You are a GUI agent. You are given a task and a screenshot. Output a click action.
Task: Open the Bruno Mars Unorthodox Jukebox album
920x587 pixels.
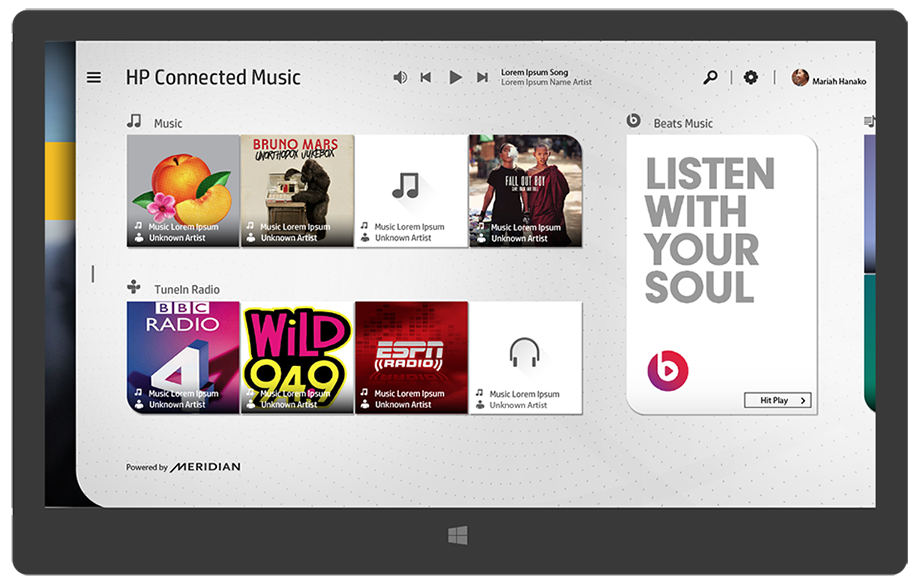[x=297, y=191]
